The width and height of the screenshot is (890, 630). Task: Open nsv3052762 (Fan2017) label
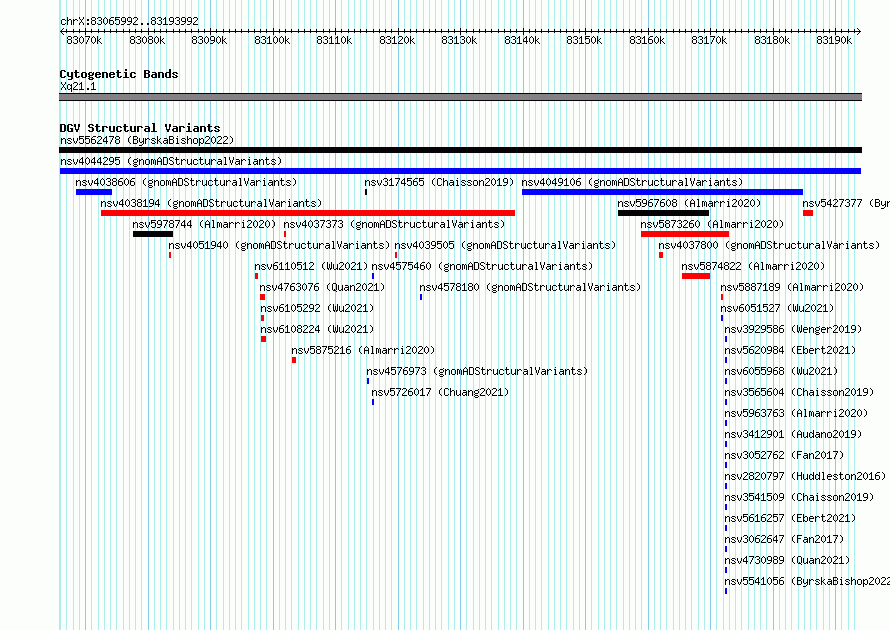pos(784,455)
